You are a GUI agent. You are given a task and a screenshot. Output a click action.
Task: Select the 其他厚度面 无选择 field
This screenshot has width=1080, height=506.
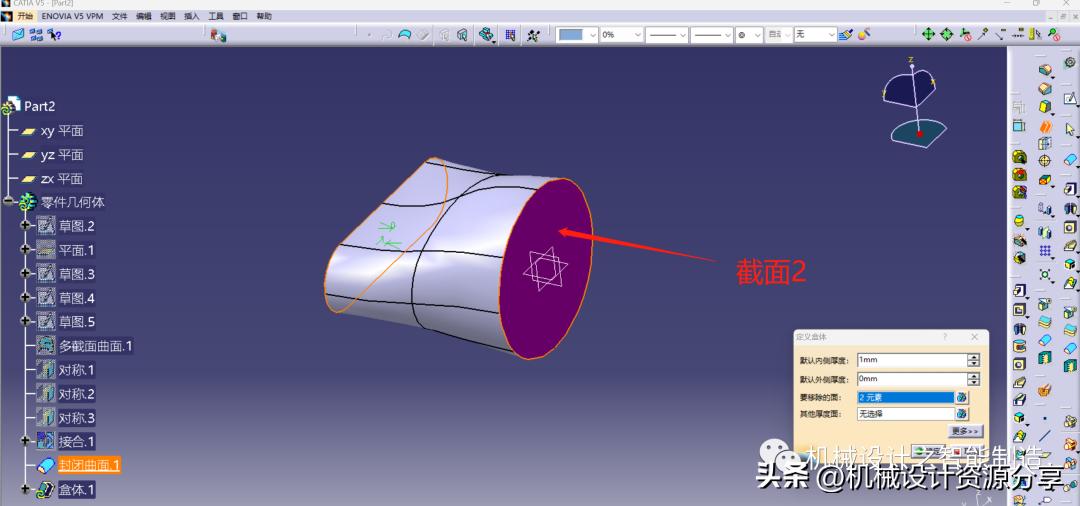pos(905,414)
